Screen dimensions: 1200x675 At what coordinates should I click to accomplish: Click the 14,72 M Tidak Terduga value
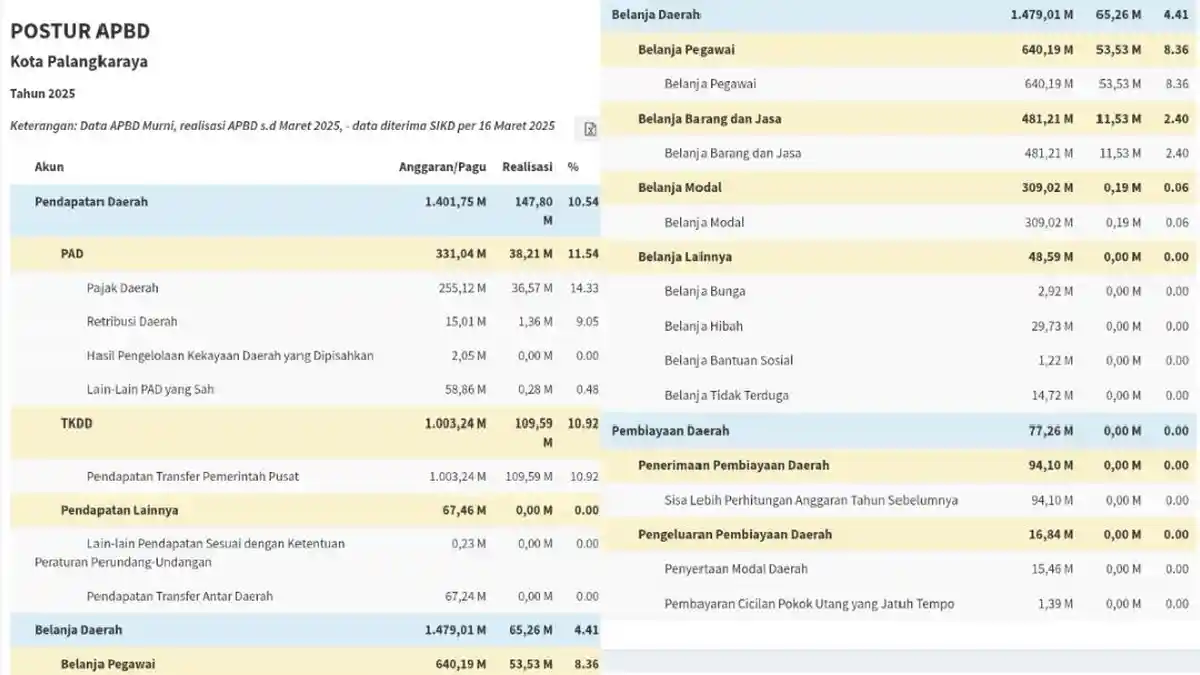(x=1052, y=395)
